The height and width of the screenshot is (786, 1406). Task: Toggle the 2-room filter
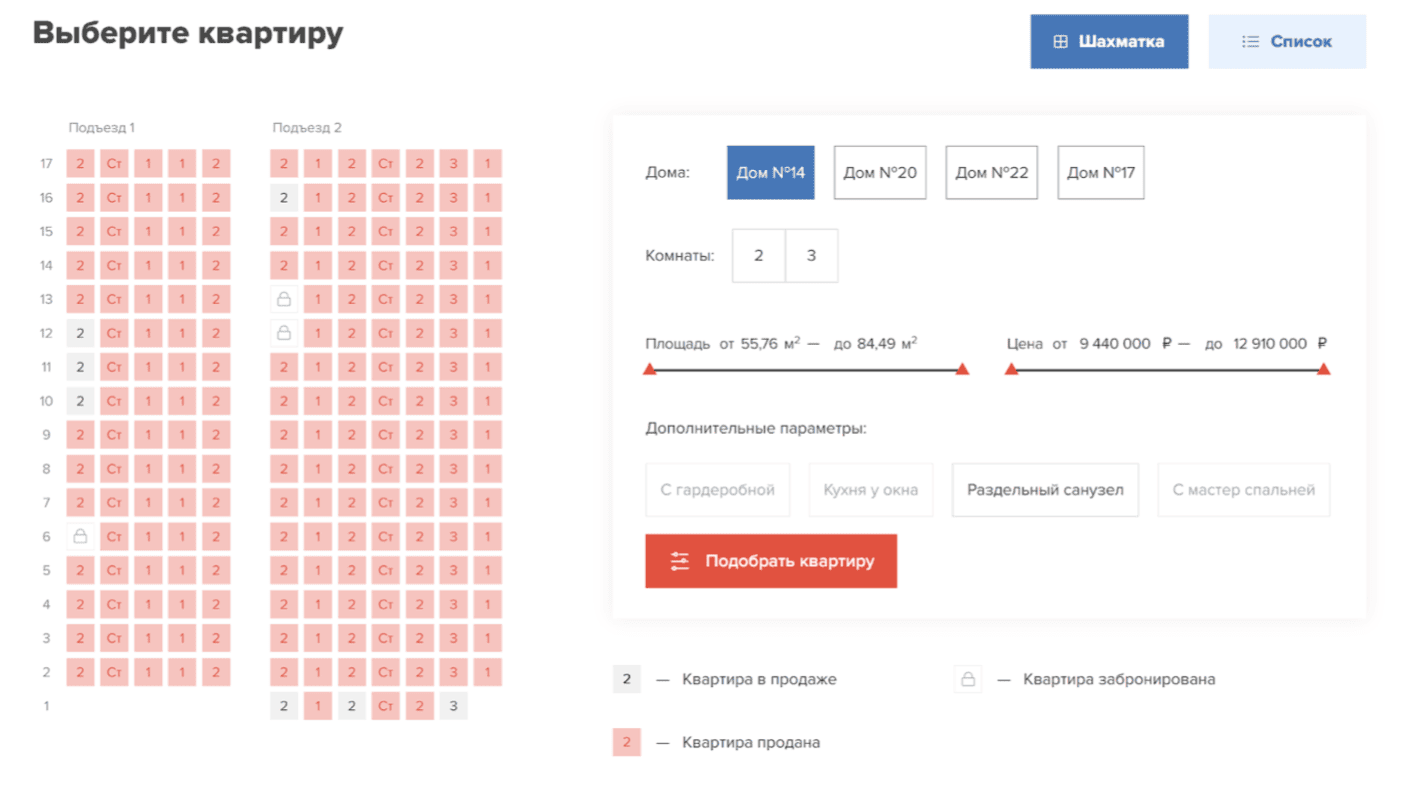pos(759,256)
